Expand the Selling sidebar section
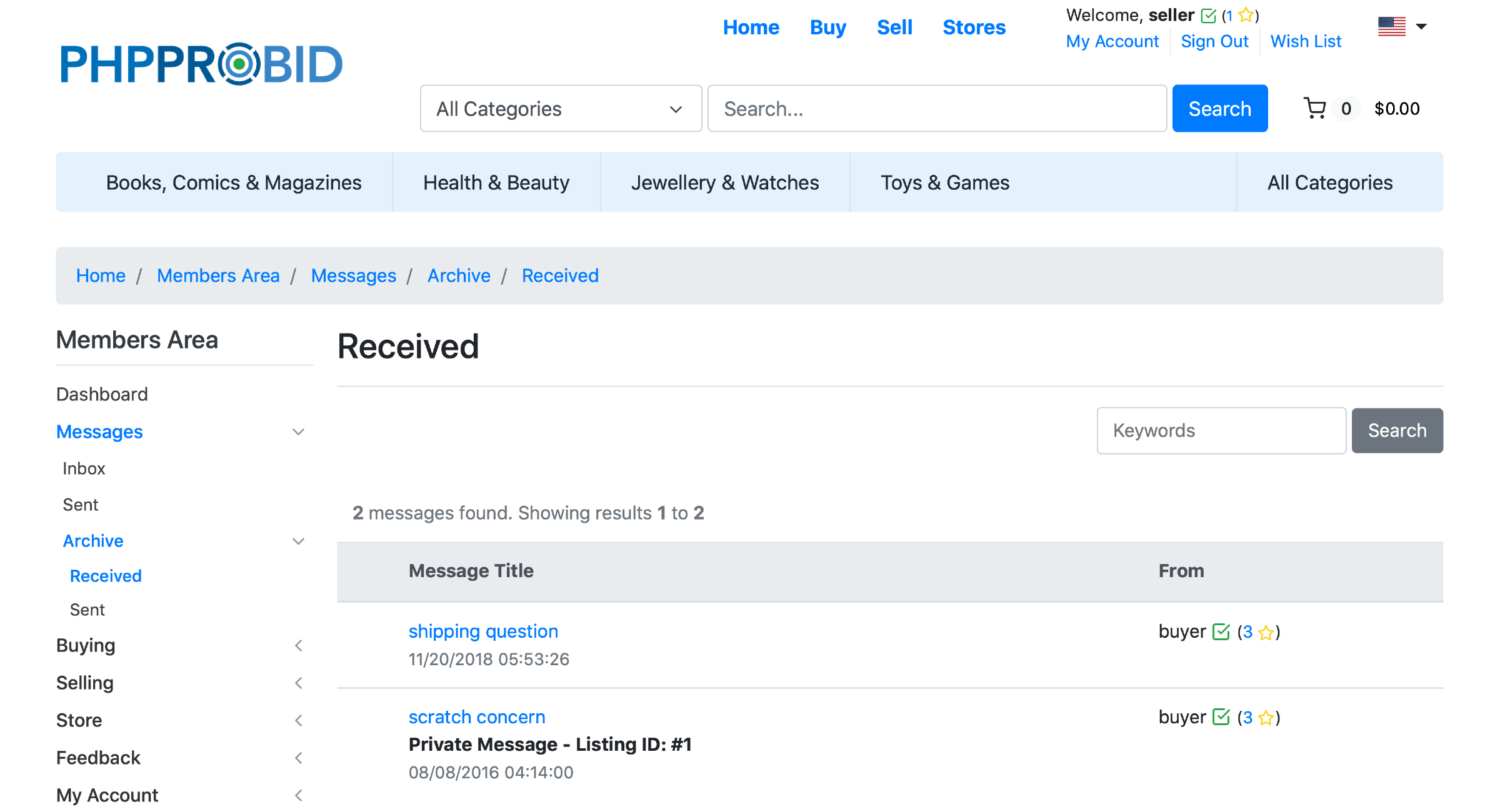The image size is (1500, 812). (298, 683)
